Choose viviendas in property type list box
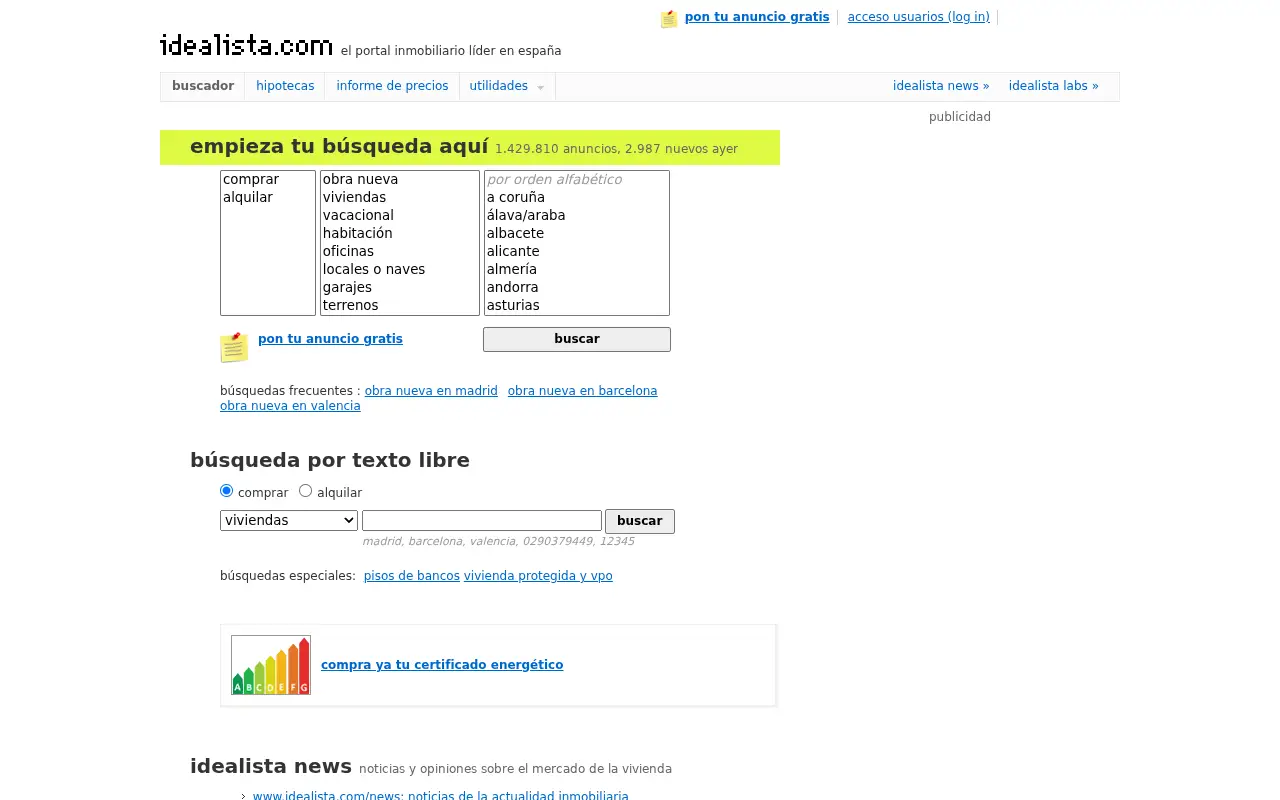Viewport: 1280px width, 800px height. (400, 198)
